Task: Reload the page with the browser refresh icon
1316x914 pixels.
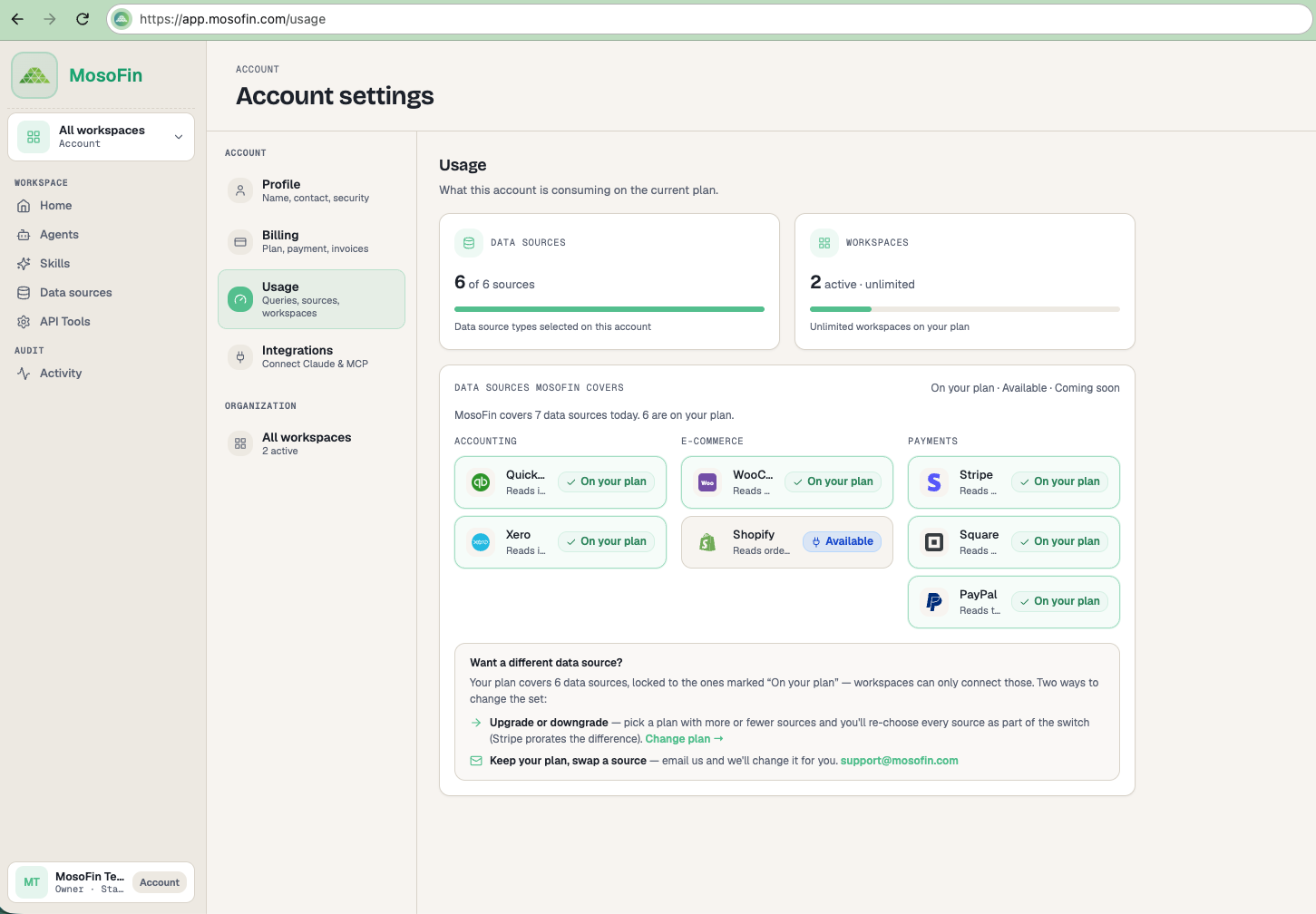Action: [83, 19]
